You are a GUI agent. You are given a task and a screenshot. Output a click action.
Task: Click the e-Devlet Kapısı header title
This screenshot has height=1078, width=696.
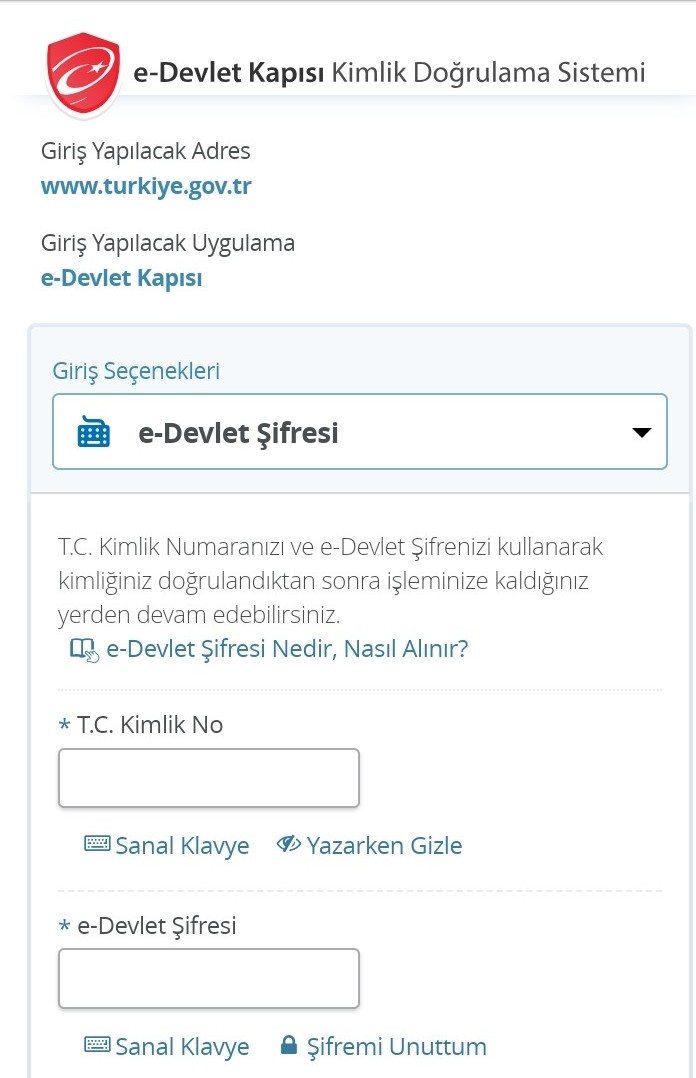click(228, 73)
